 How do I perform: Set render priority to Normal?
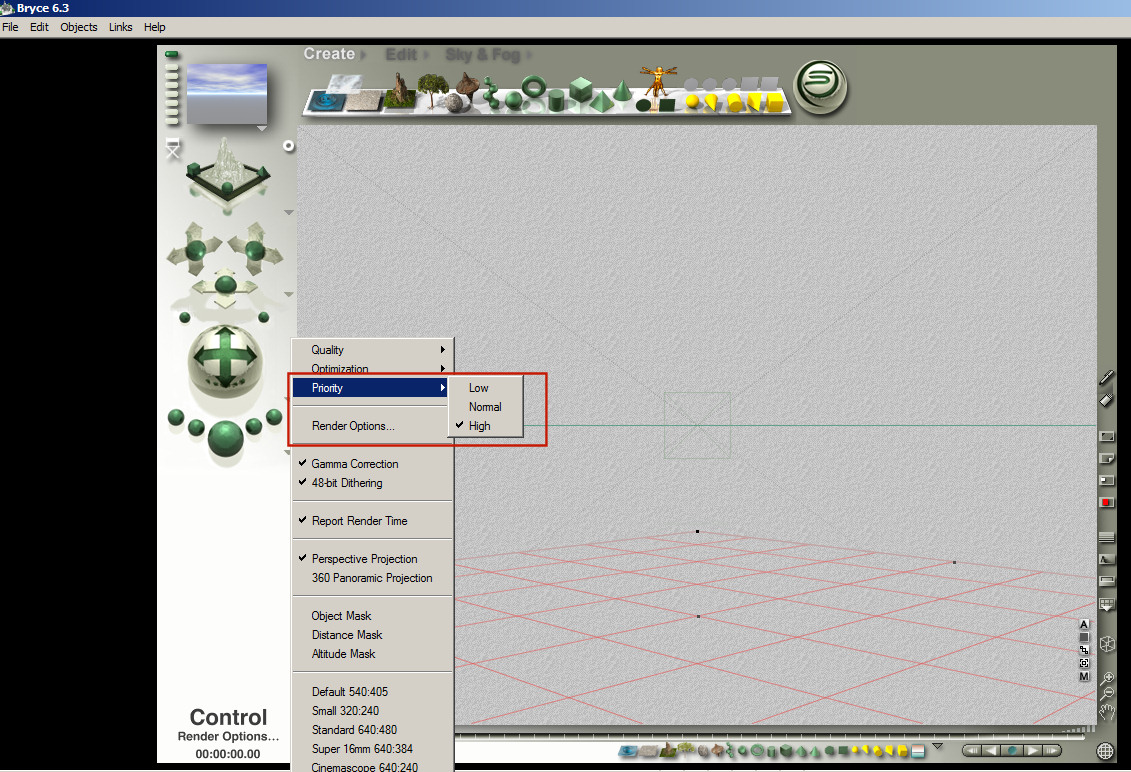coord(485,407)
